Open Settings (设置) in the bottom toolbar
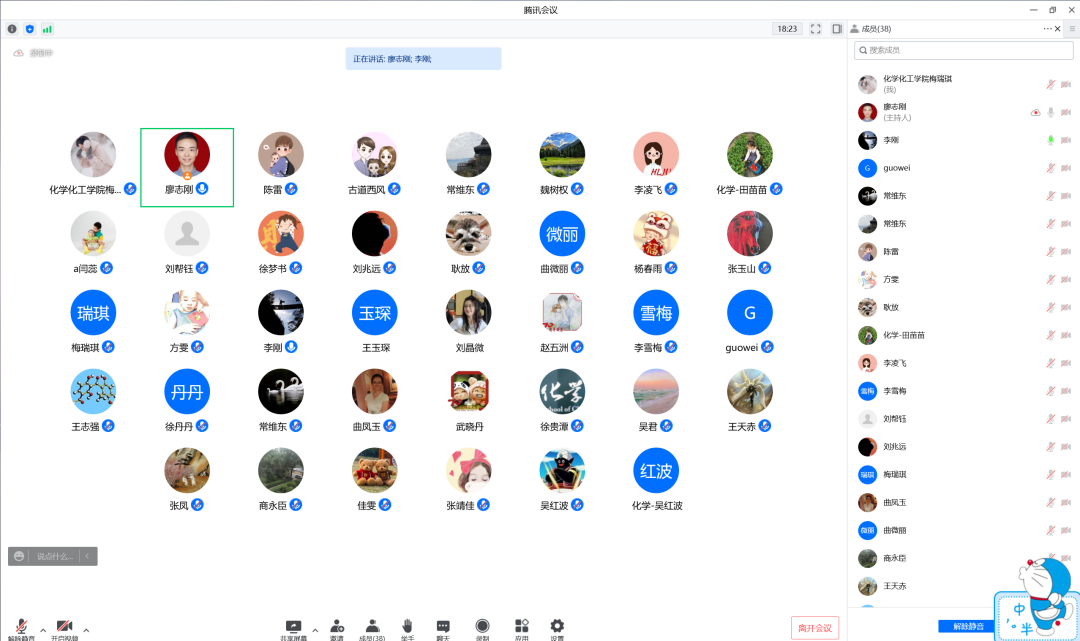The height and width of the screenshot is (641, 1080). (x=557, y=627)
